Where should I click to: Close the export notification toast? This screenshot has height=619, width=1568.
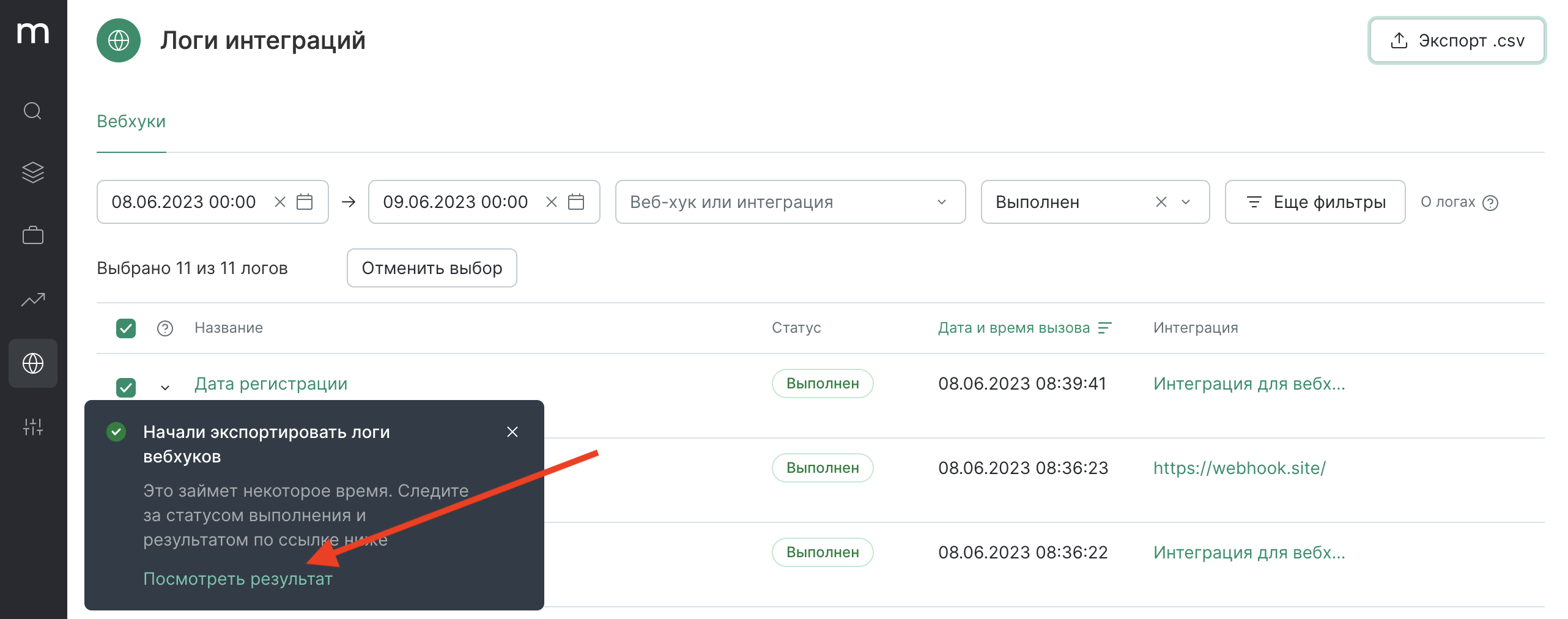[512, 432]
